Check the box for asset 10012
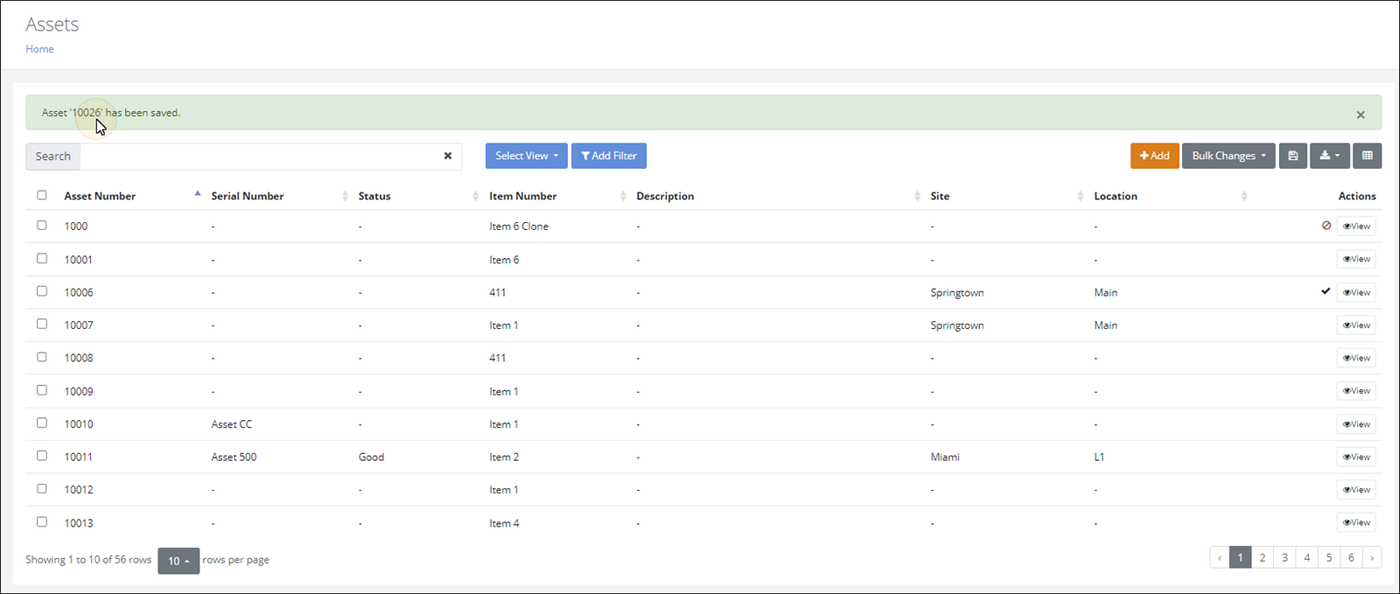1400x594 pixels. 42,489
